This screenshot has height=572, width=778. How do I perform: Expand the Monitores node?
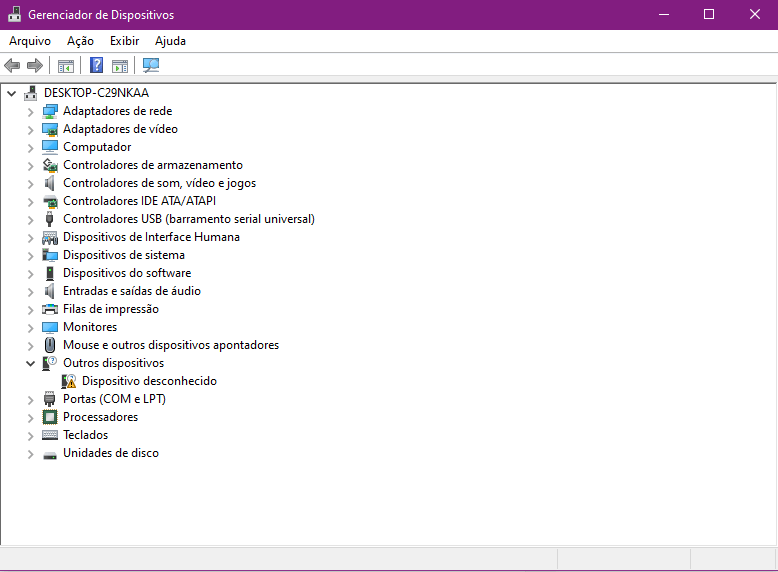[x=31, y=328]
